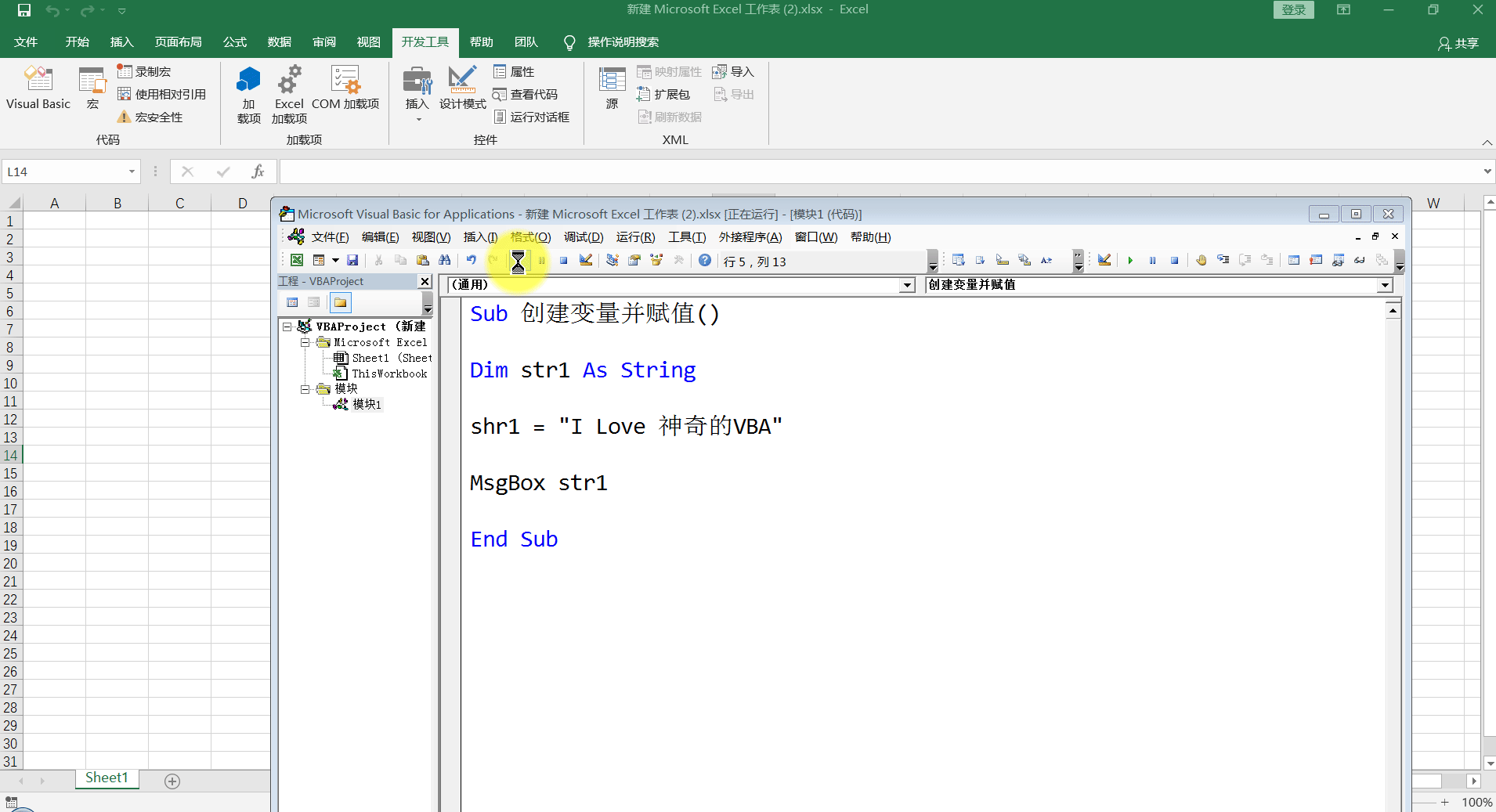Click View Code (查看代码)
Viewport: 1496px width, 812px height.
pyautogui.click(x=525, y=94)
